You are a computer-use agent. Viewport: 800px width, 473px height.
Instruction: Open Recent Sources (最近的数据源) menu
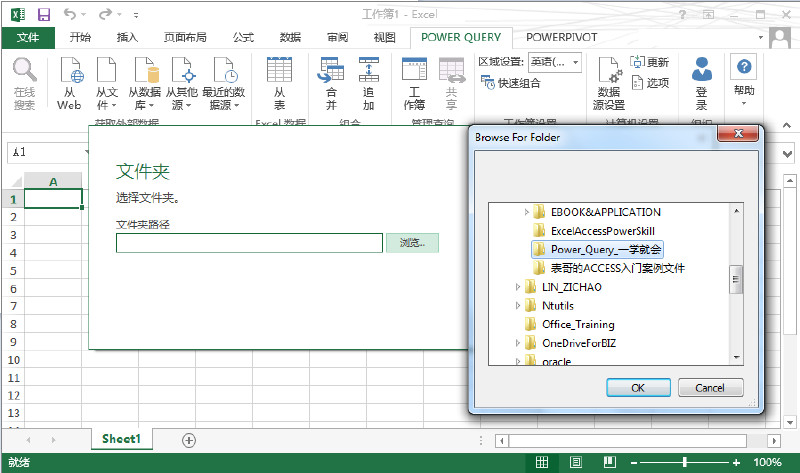coord(223,84)
